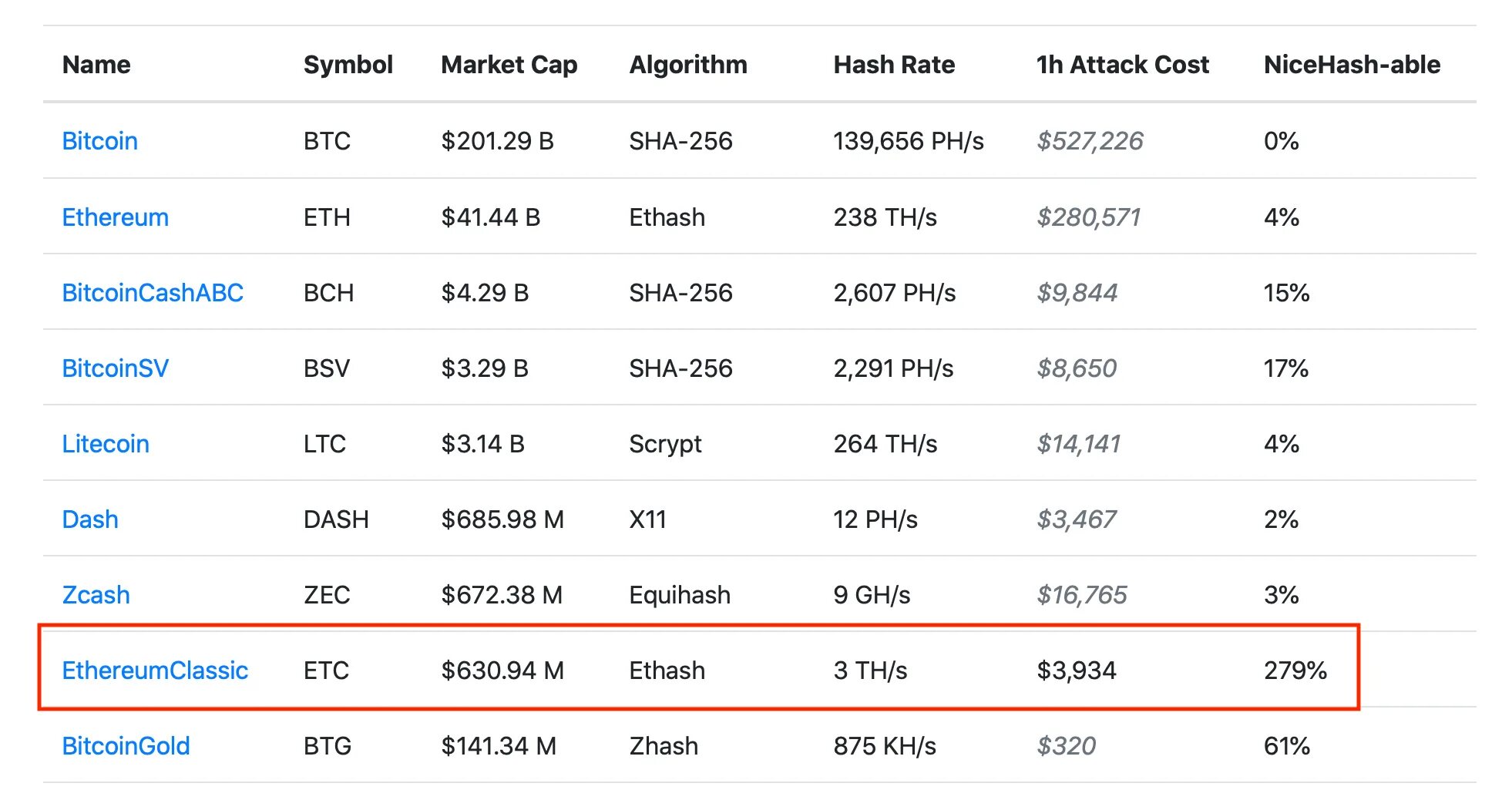Image resolution: width=1512 pixels, height=800 pixels.
Task: Sort by the Market Cap header
Action: tap(509, 65)
